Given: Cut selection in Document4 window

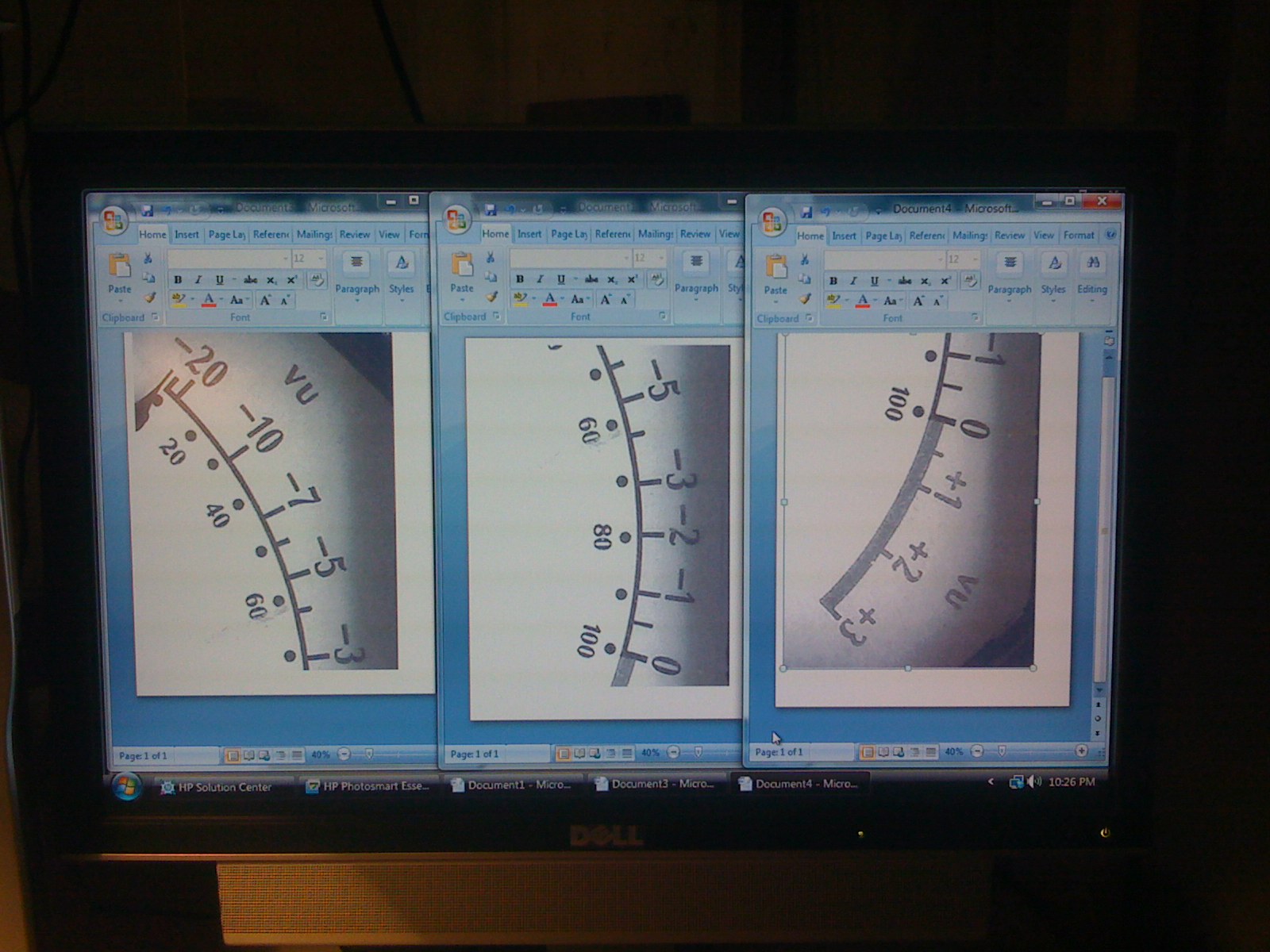Looking at the screenshot, I should tap(805, 260).
